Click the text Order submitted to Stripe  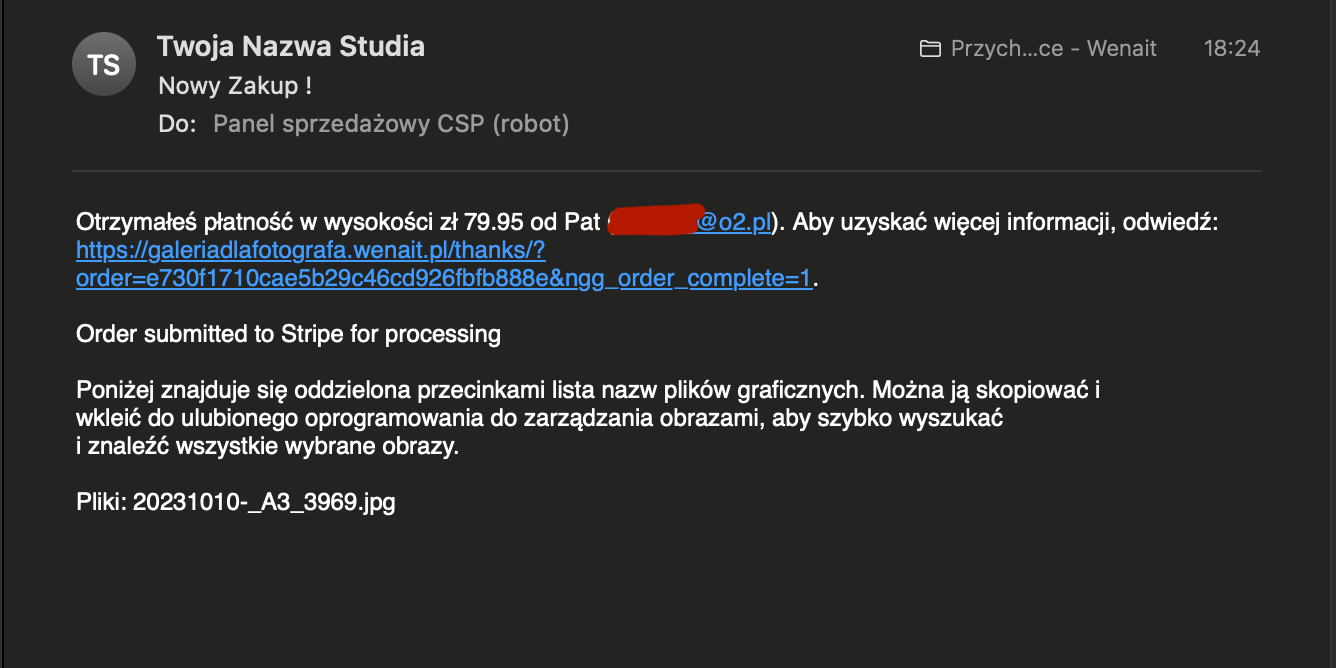tap(288, 334)
